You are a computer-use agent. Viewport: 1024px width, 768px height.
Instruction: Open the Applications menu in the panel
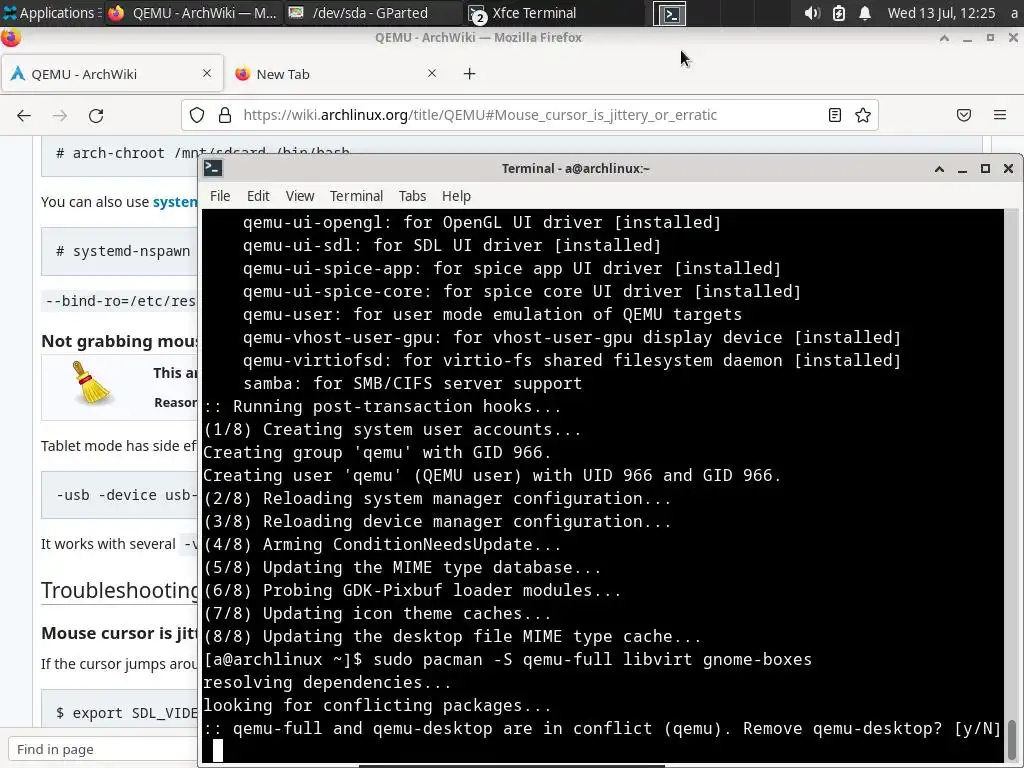point(49,12)
